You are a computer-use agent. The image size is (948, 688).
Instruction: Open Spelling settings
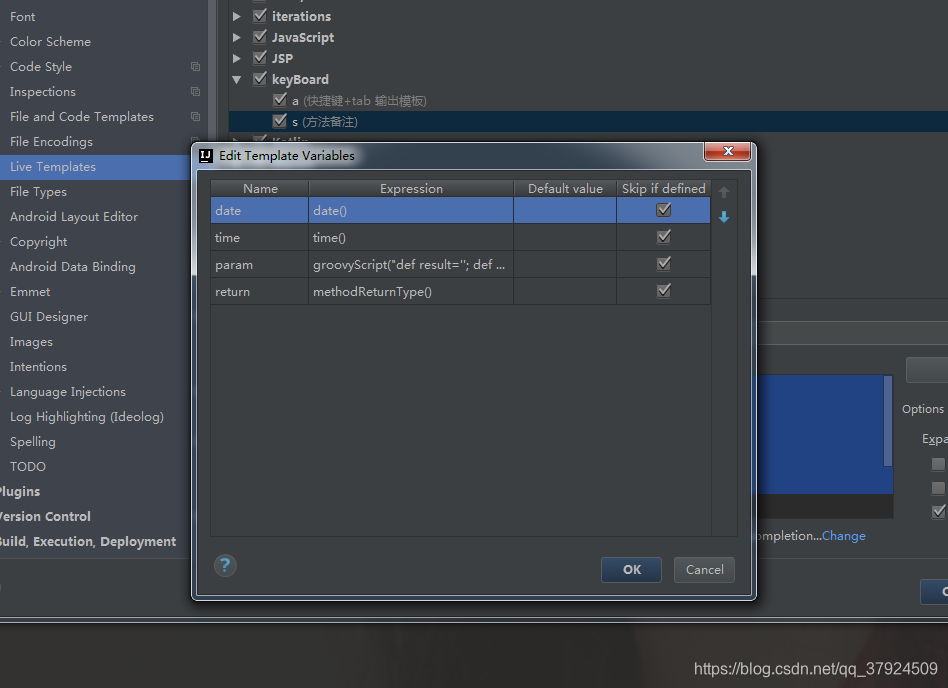click(33, 442)
